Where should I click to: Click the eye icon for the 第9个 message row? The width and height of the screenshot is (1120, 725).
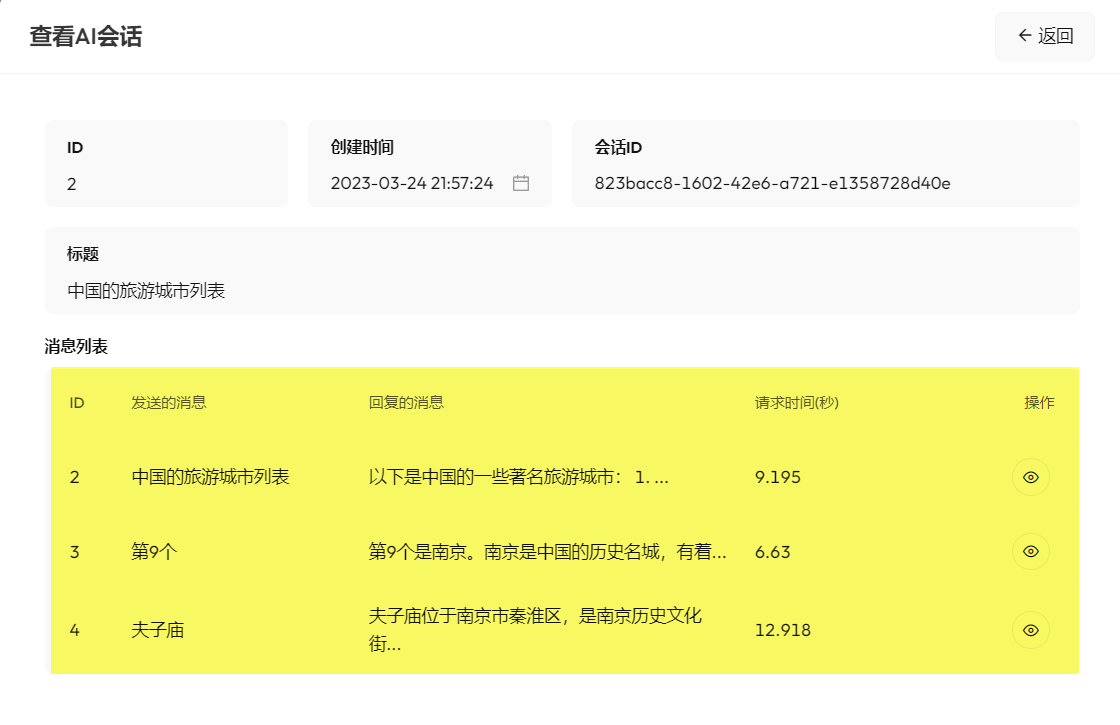(1031, 551)
